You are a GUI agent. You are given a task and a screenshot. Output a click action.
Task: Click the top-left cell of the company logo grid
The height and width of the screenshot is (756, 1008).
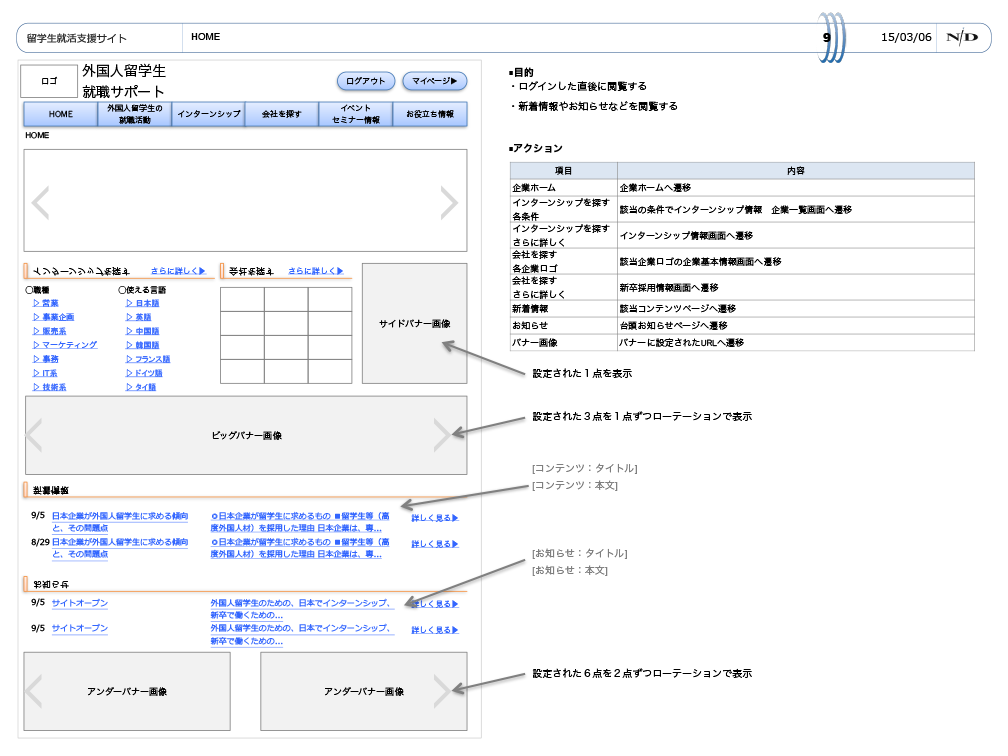(242, 299)
